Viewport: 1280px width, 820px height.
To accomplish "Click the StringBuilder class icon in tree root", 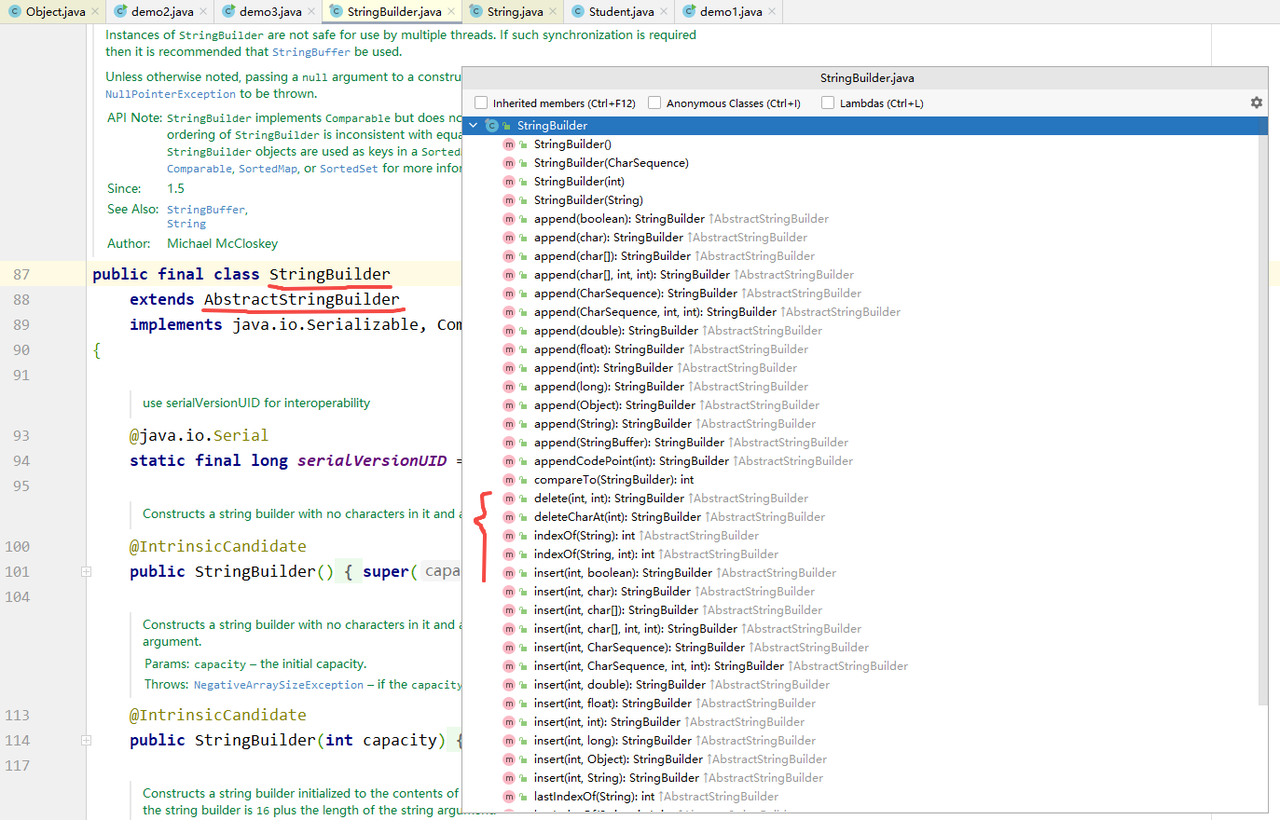I will tap(492, 126).
